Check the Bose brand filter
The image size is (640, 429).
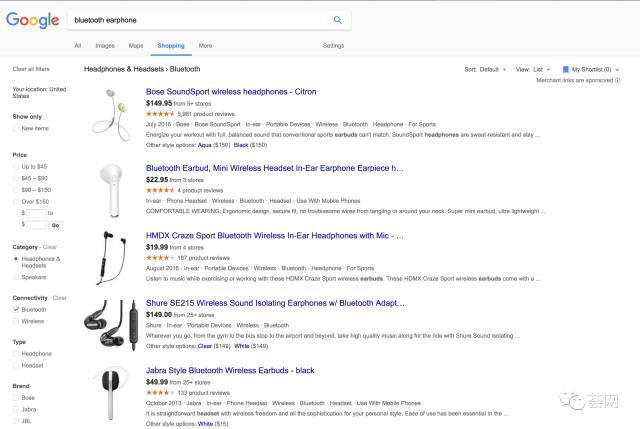(x=16, y=398)
